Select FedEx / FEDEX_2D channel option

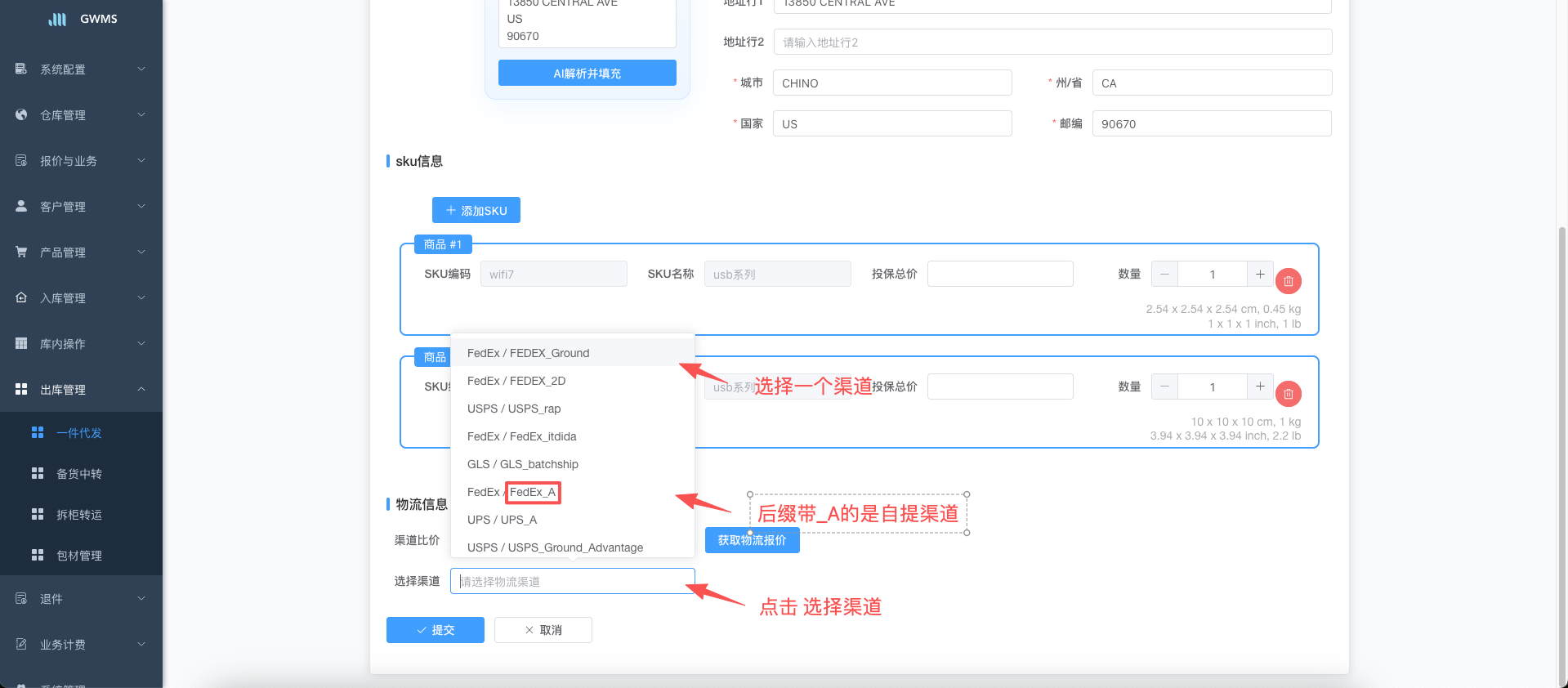tap(572, 381)
